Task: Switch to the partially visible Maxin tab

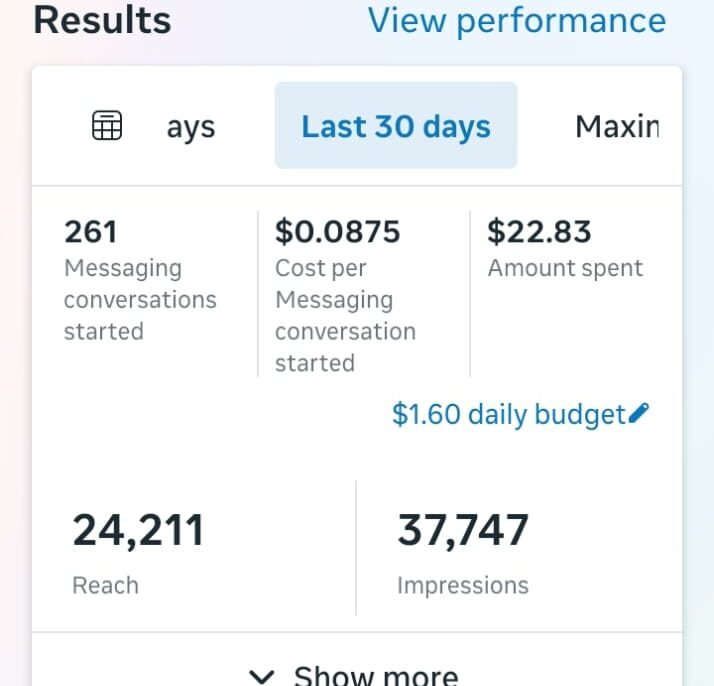Action: 617,127
